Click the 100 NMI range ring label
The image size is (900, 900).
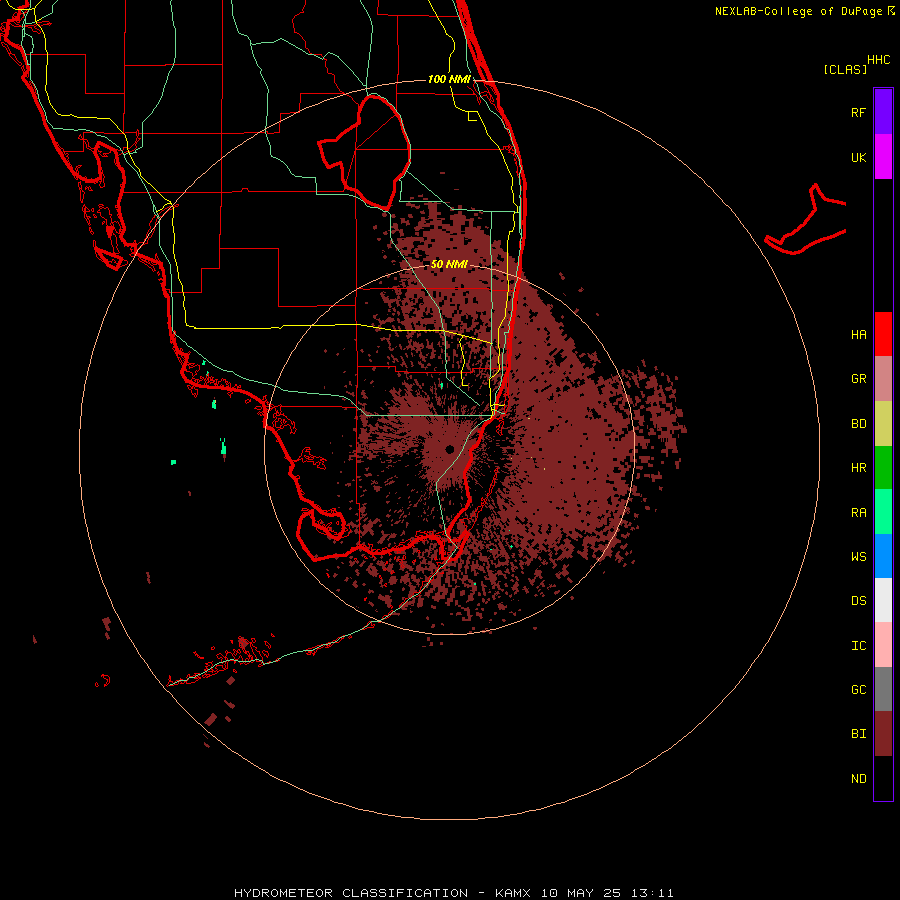(449, 79)
